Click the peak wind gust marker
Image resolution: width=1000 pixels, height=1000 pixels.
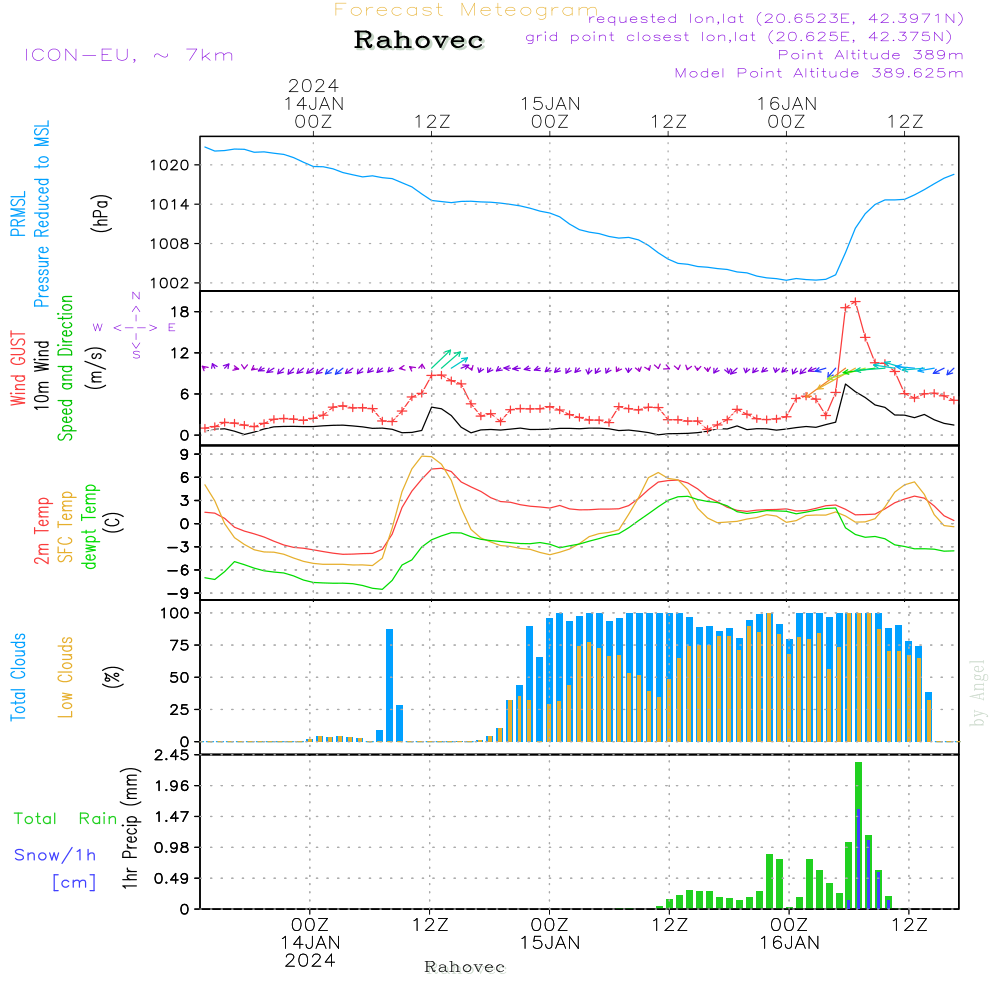[x=855, y=301]
